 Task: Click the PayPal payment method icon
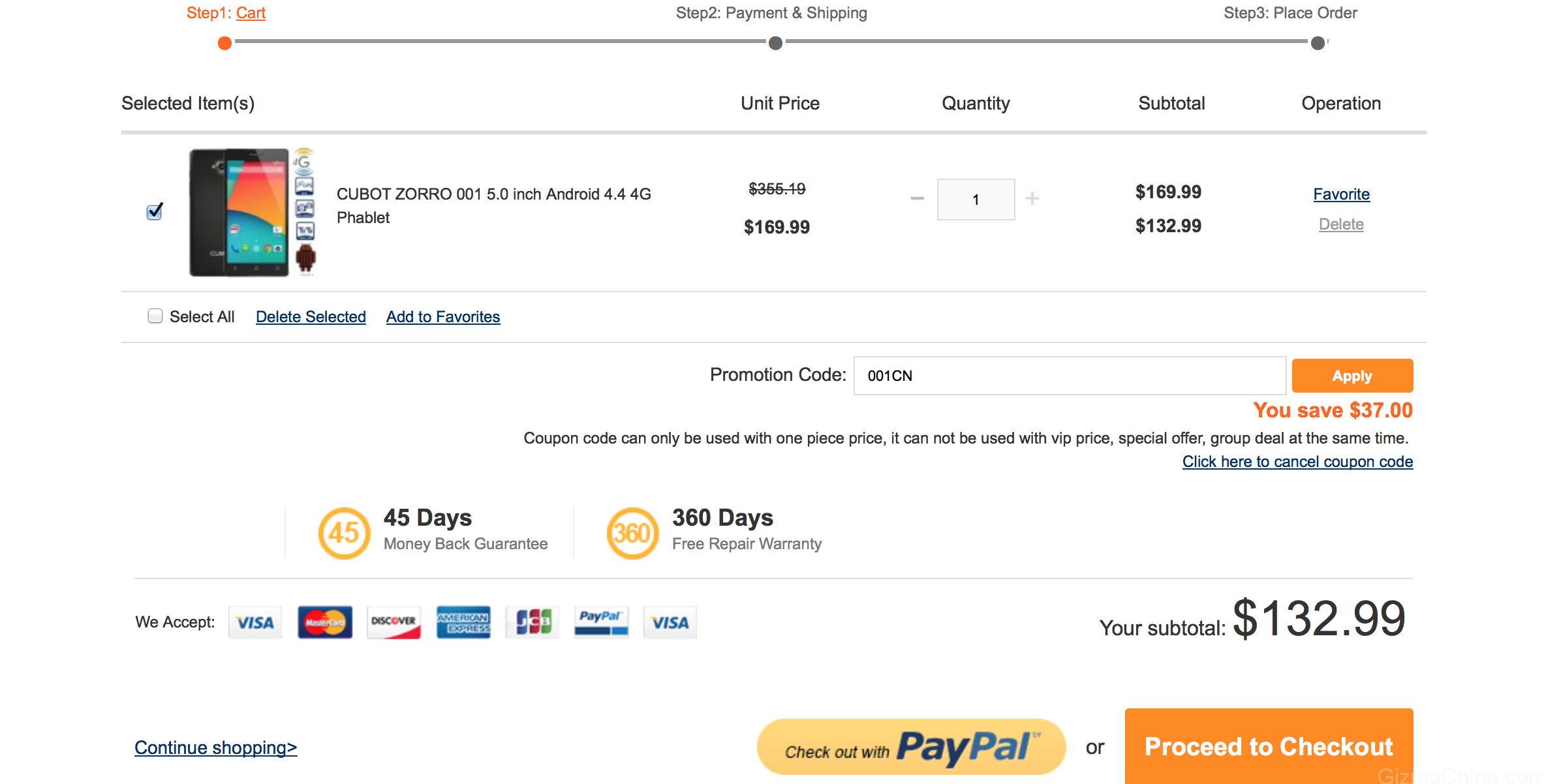click(x=601, y=622)
